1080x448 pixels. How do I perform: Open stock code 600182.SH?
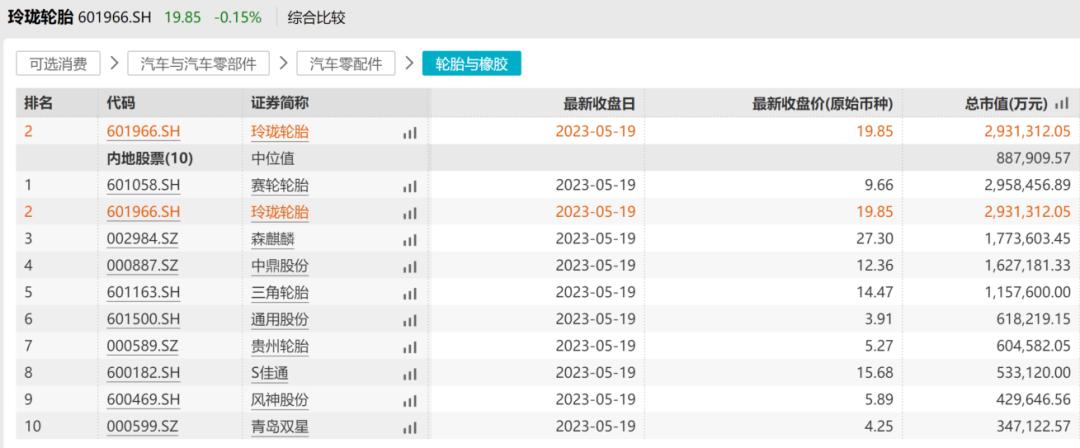pos(143,374)
